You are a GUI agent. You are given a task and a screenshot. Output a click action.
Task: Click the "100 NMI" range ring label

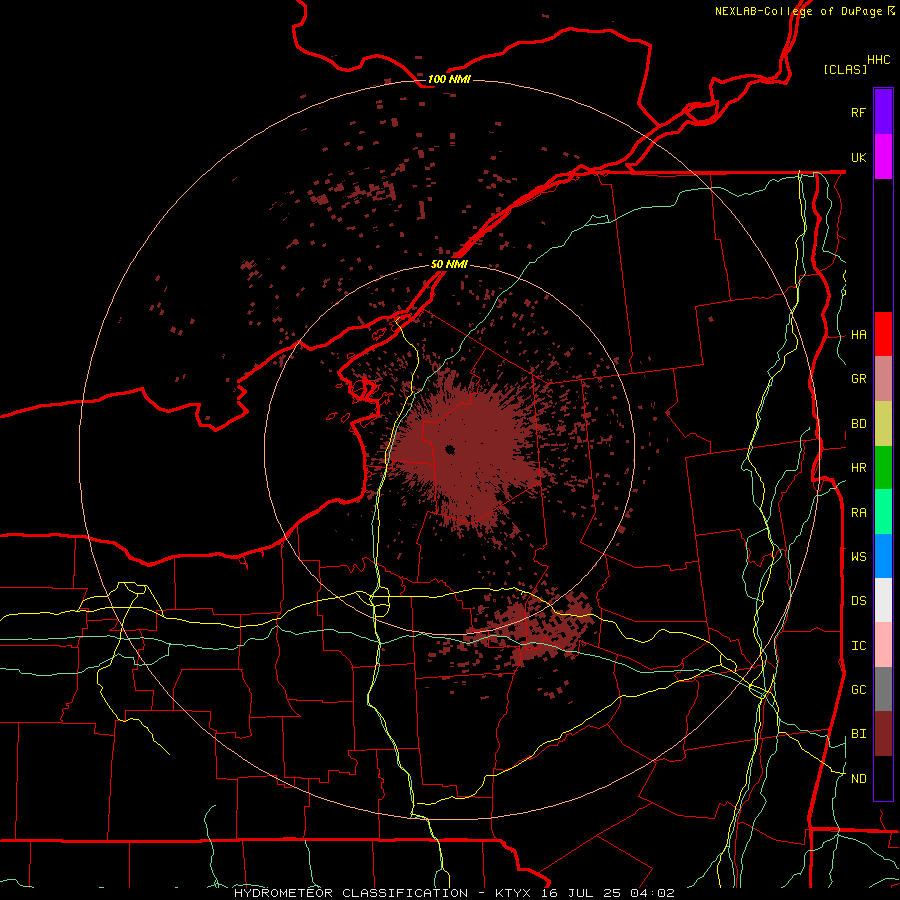coord(449,79)
